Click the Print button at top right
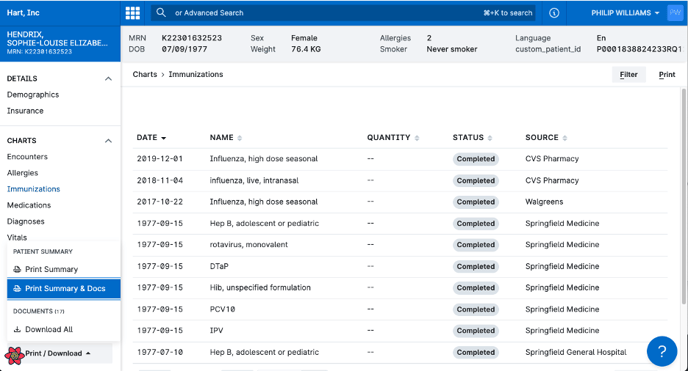Image resolution: width=688 pixels, height=371 pixels. (667, 75)
